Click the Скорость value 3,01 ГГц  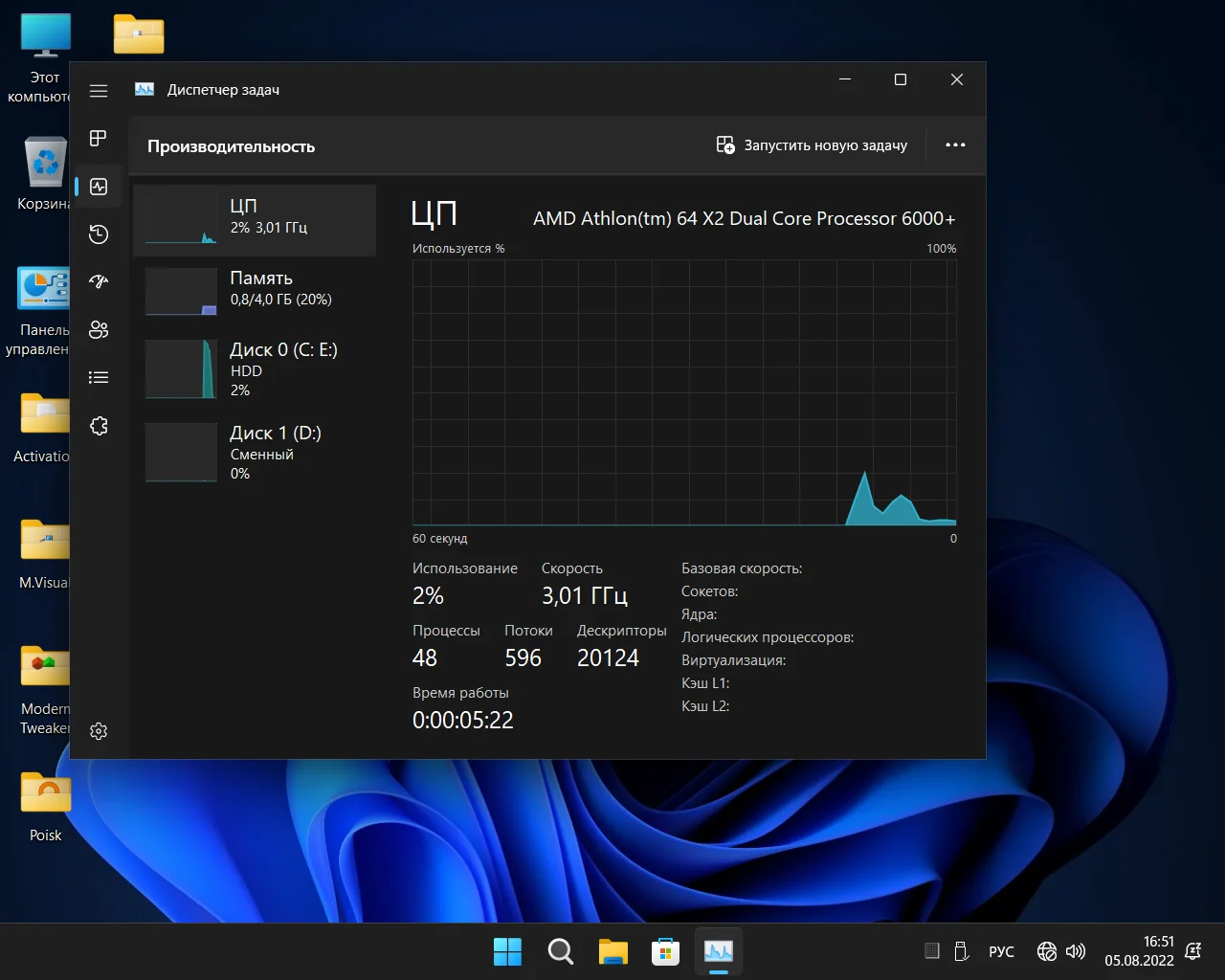[x=585, y=596]
